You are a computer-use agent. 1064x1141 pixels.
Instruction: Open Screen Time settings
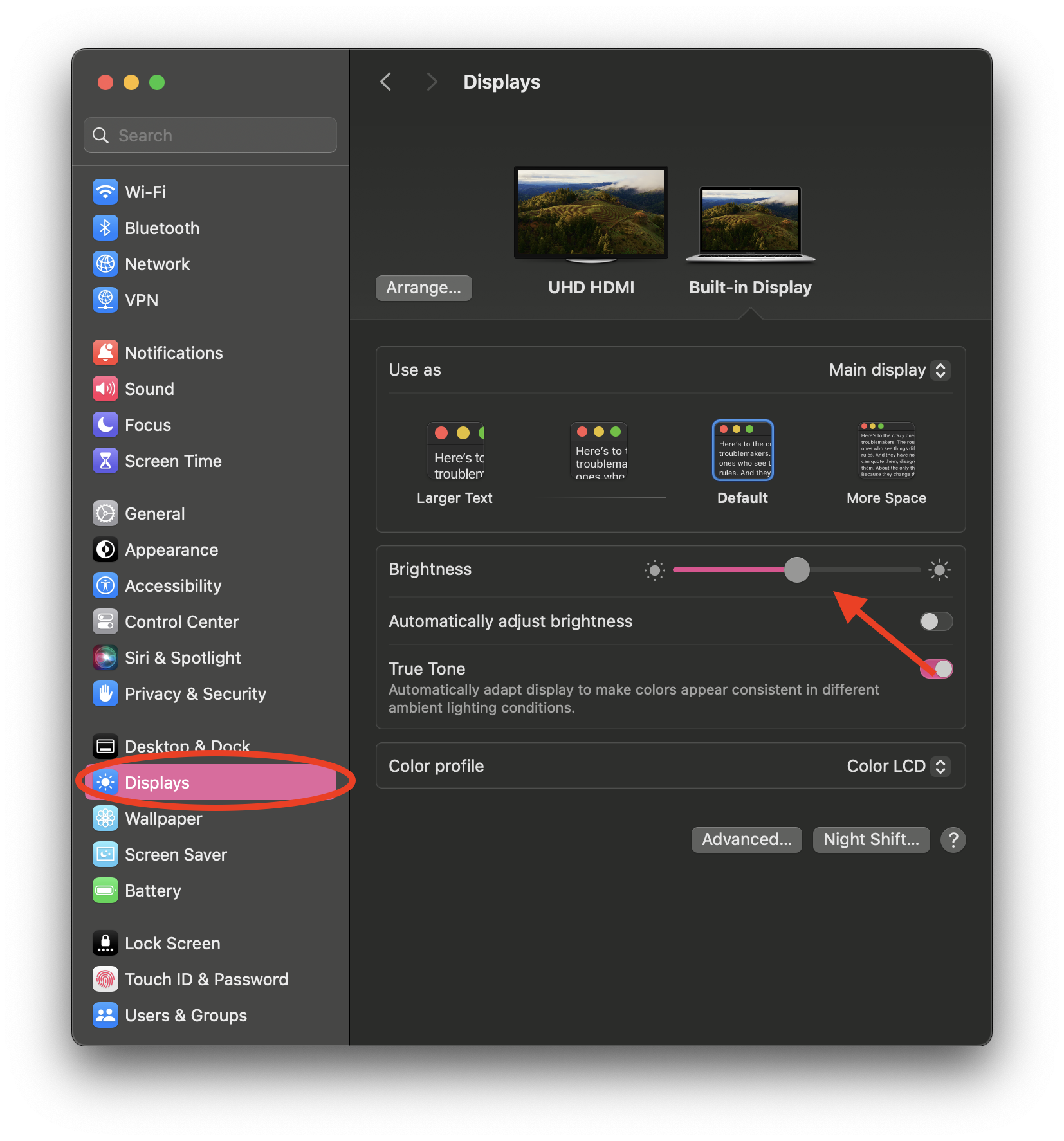tap(105, 461)
